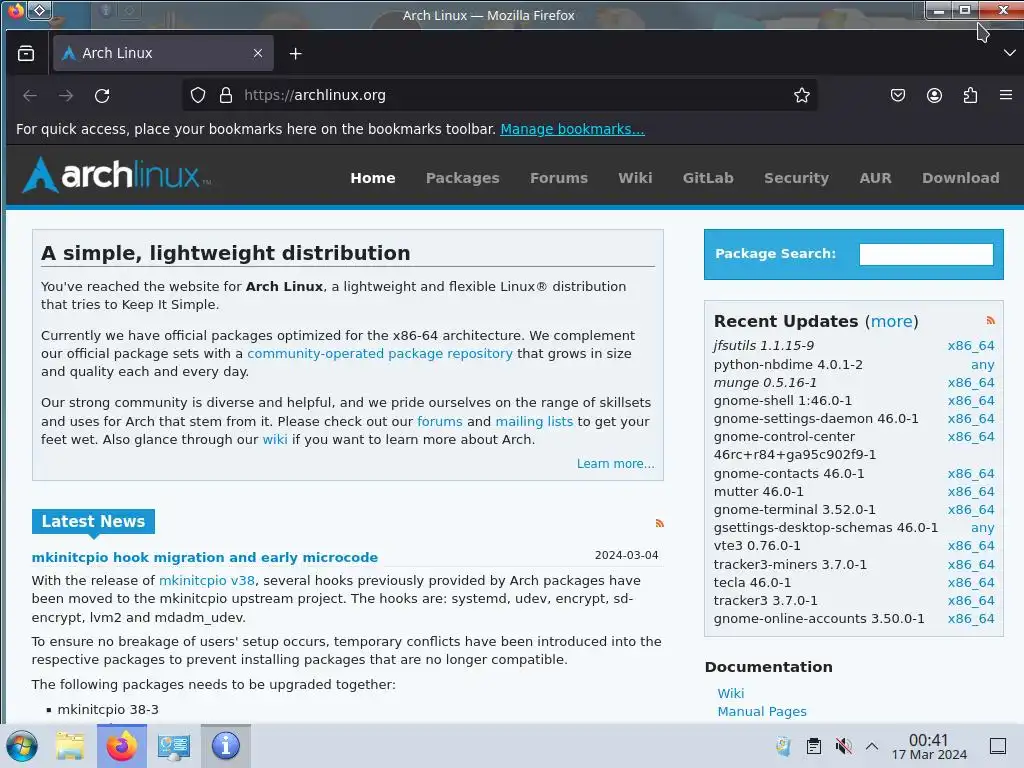Open extensions puzzle icon
Viewport: 1024px width, 768px height.
coord(970,95)
